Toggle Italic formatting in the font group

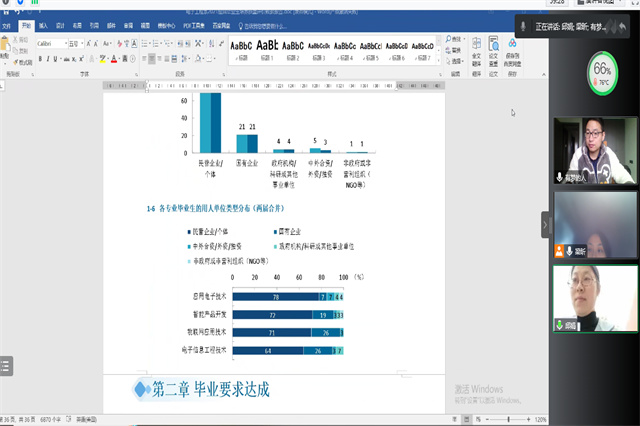coord(49,57)
